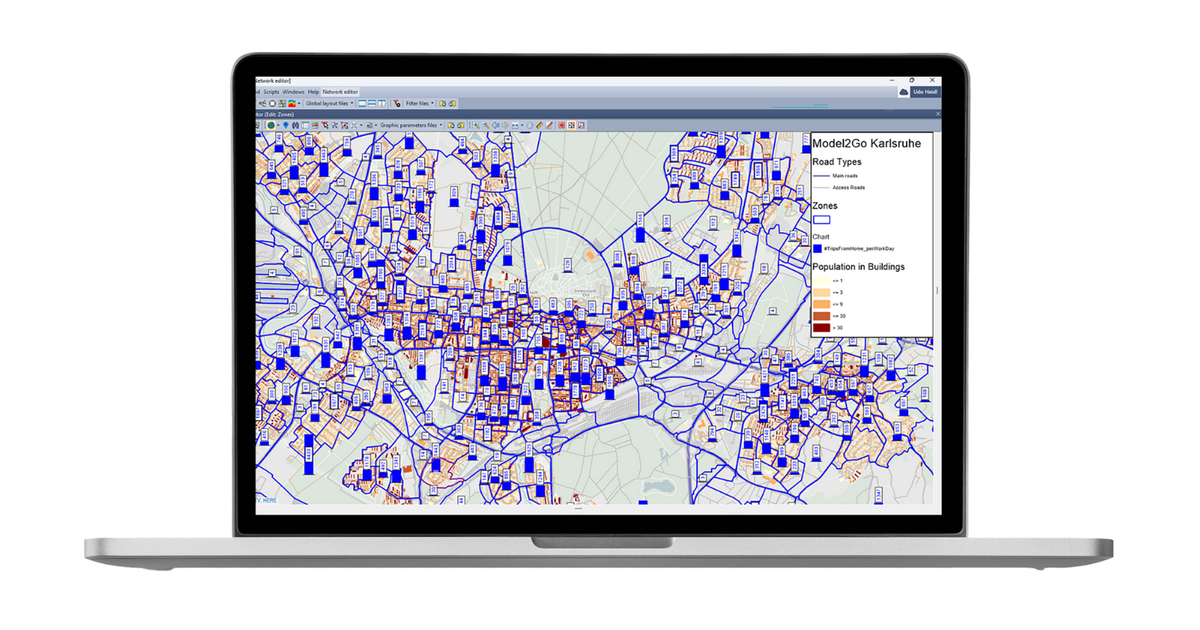The height and width of the screenshot is (630, 1200).
Task: Click the cloud account icon
Action: (x=904, y=92)
